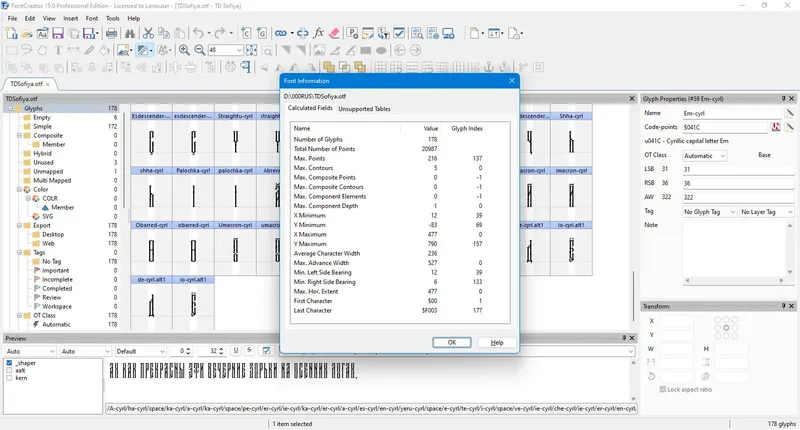Open the first Auto preview dropdown
800x430 pixels.
click(x=31, y=351)
